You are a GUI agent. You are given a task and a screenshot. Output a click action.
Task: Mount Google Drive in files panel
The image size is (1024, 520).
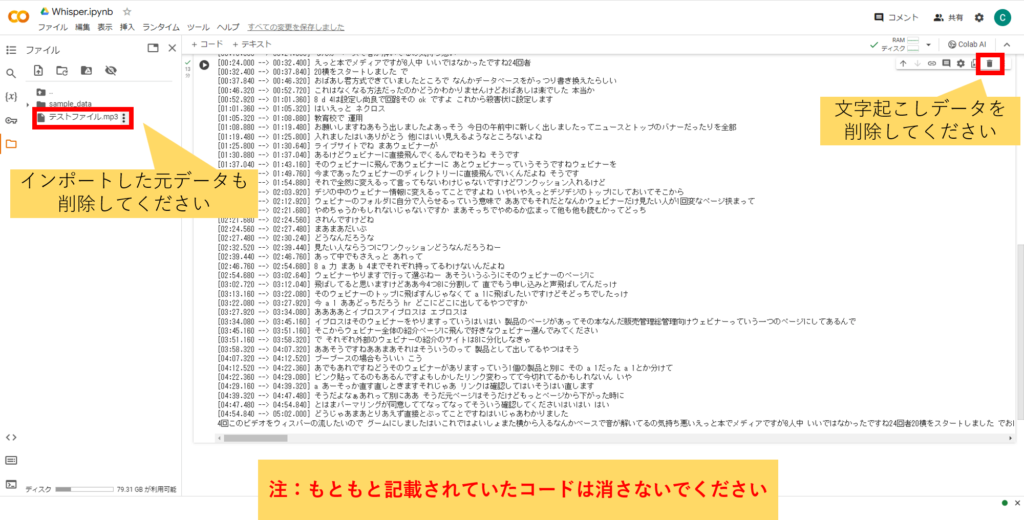[86, 71]
